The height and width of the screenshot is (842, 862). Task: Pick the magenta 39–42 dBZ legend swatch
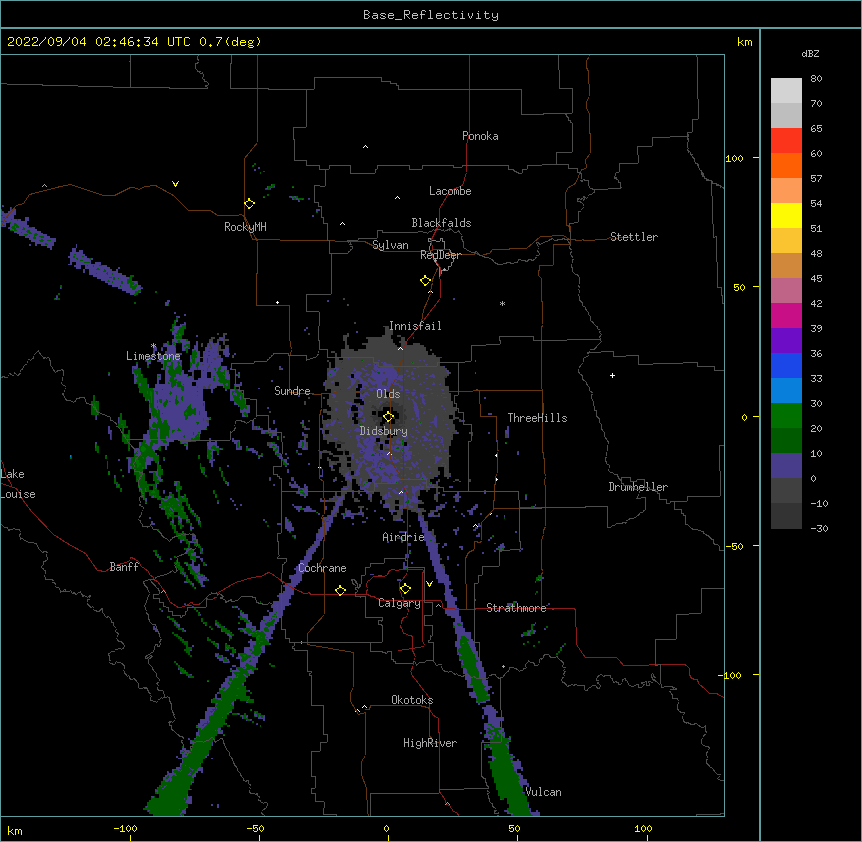pyautogui.click(x=786, y=315)
